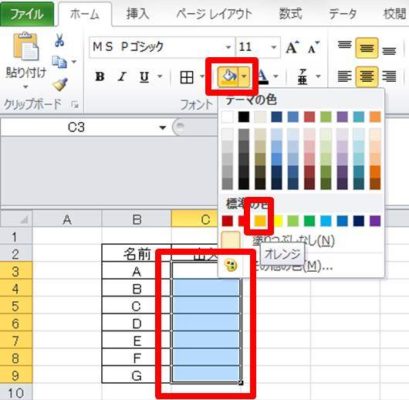This screenshot has height=400, width=409.
Task: Toggle middle vertical alignment
Action: (x=367, y=48)
